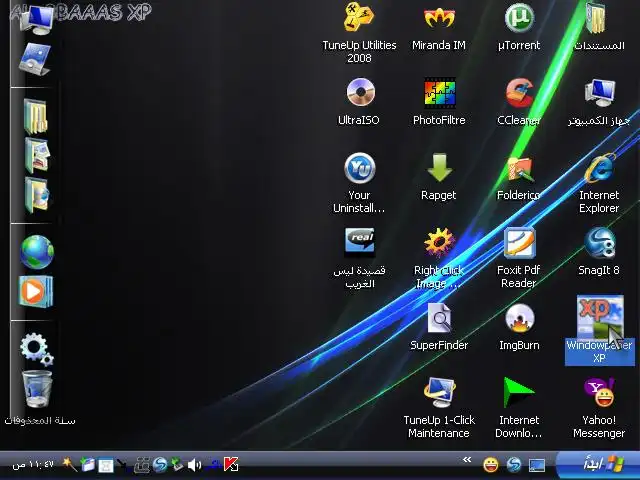The width and height of the screenshot is (640, 480).
Task: Select Internet Download Manager desktop icon
Action: [x=519, y=408]
